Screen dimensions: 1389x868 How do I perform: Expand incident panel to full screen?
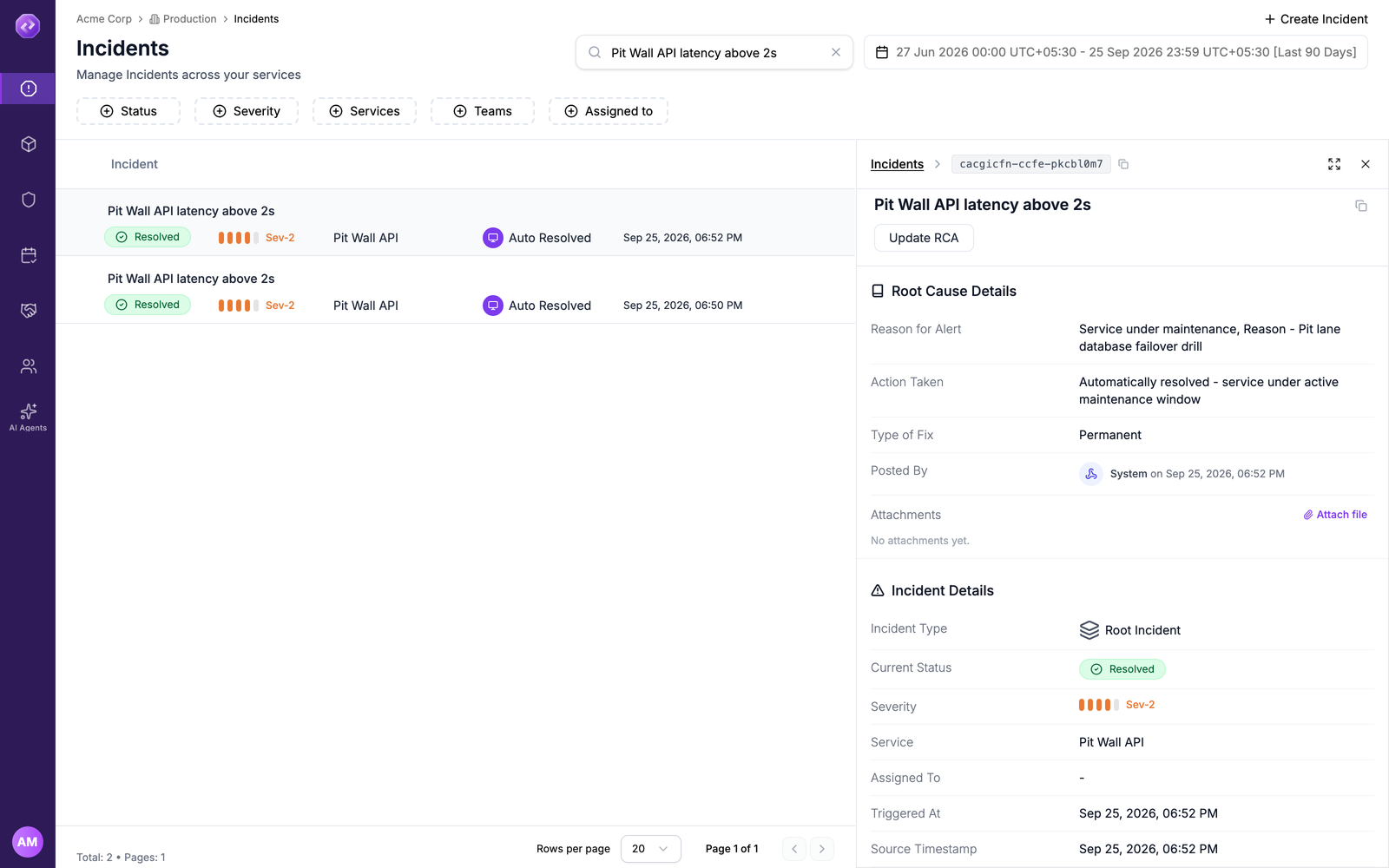pyautogui.click(x=1334, y=164)
